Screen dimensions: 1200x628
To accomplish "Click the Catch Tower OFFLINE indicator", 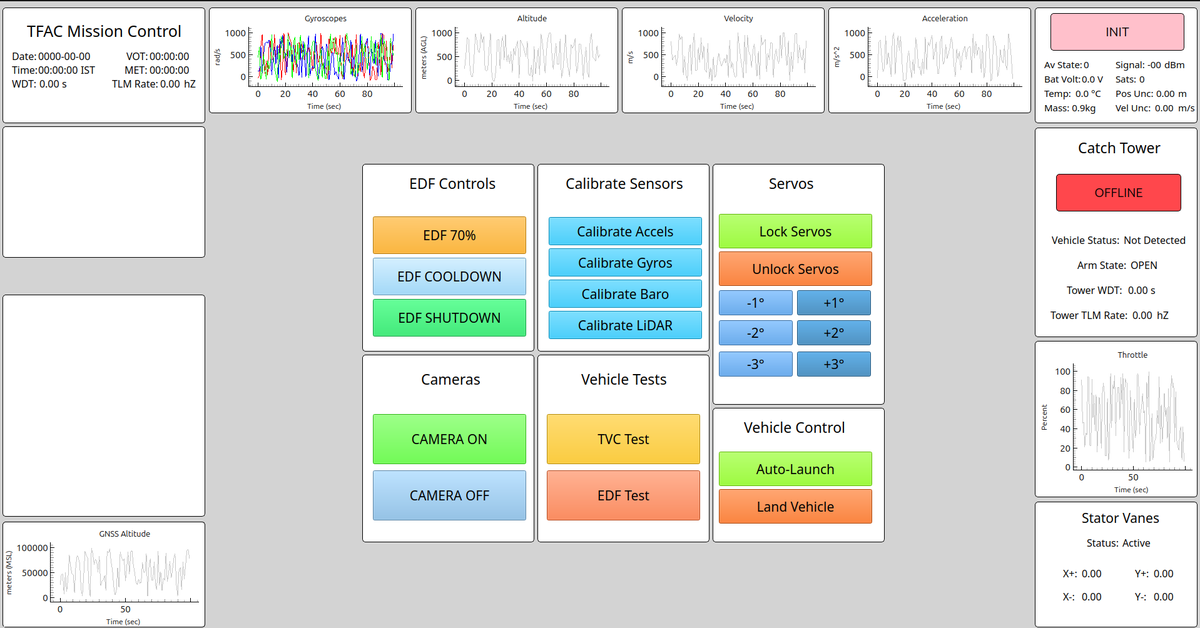I will coord(1118,192).
